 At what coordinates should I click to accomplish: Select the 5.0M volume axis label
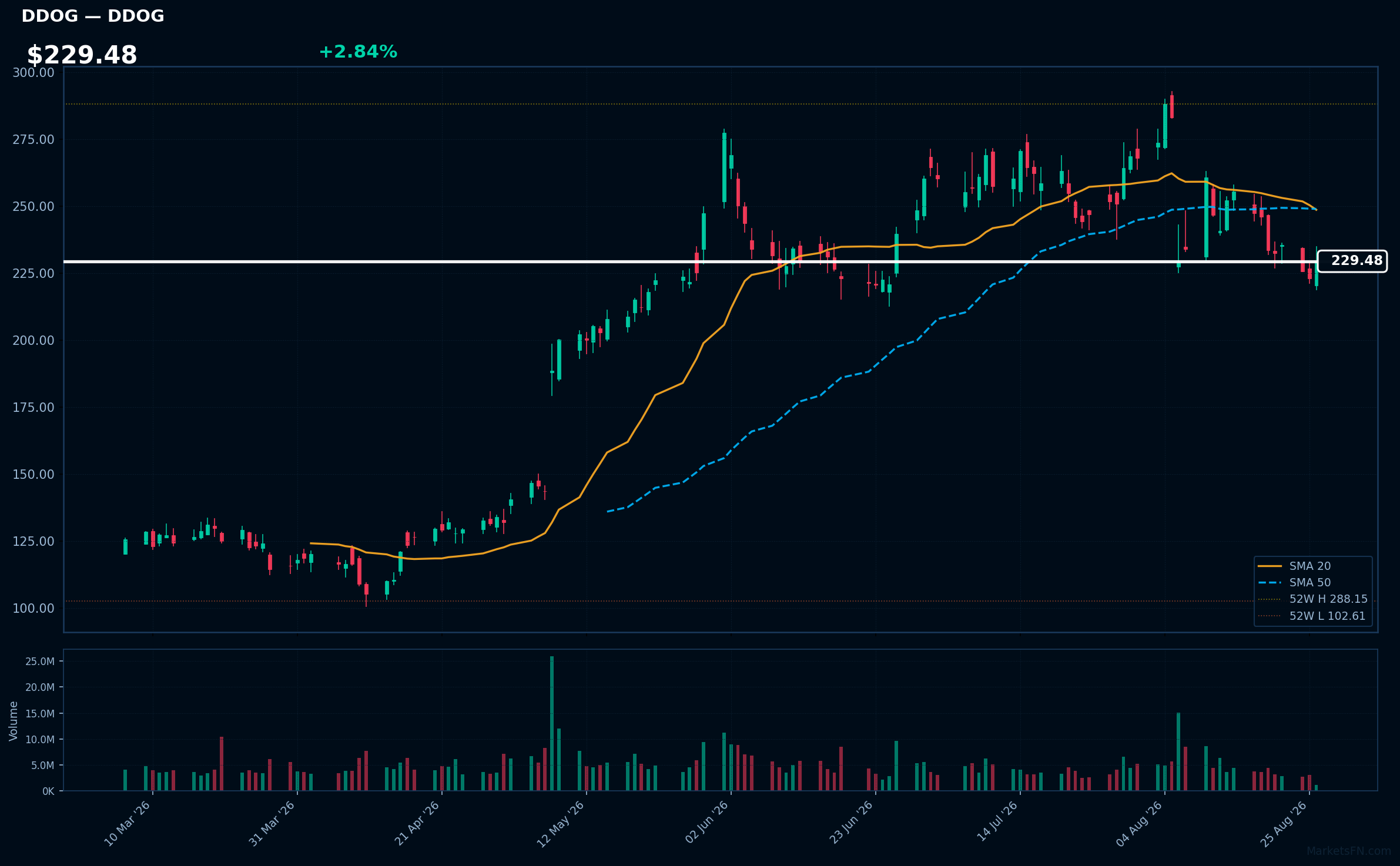[43, 766]
